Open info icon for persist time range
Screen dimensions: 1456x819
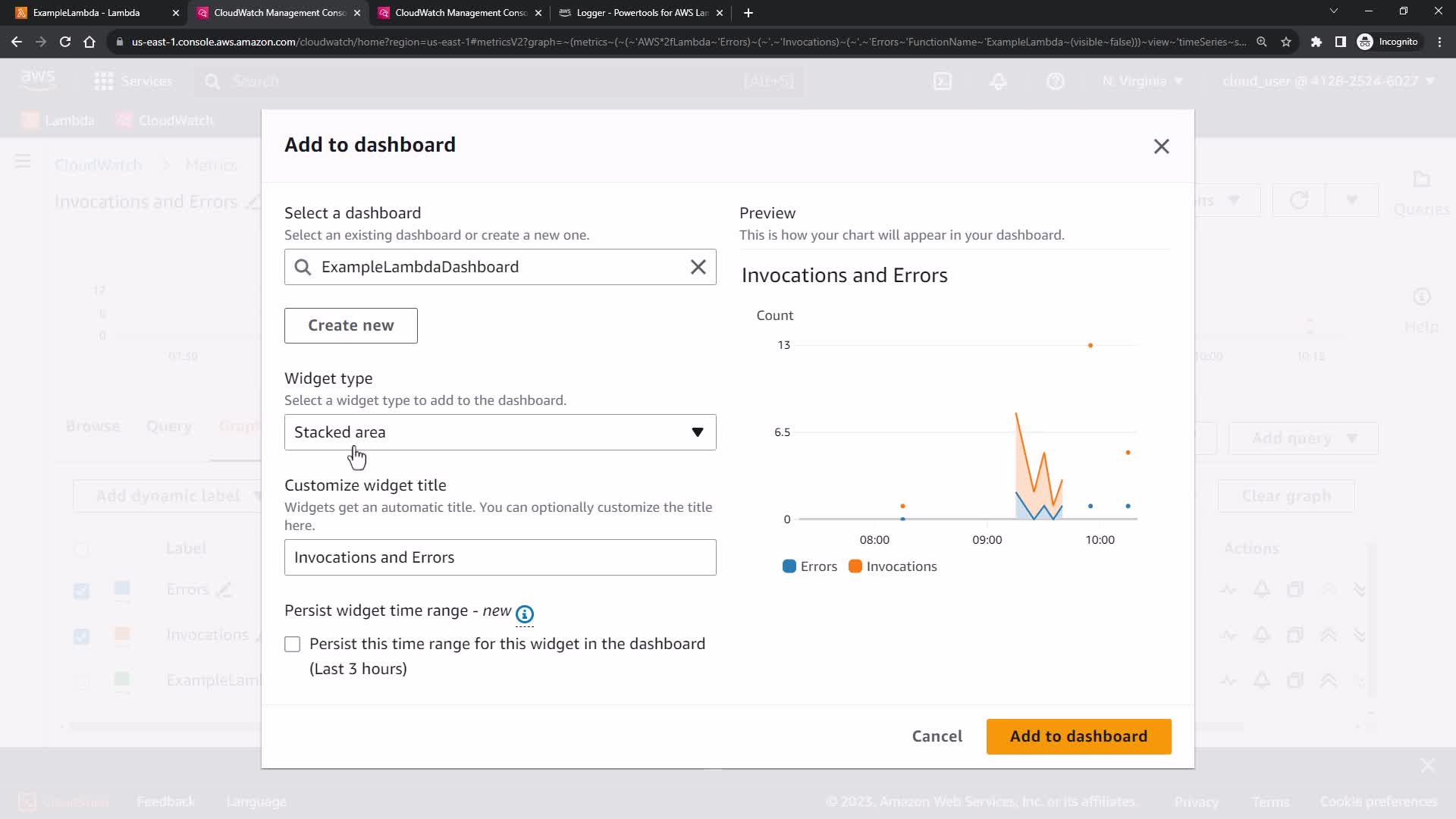524,613
